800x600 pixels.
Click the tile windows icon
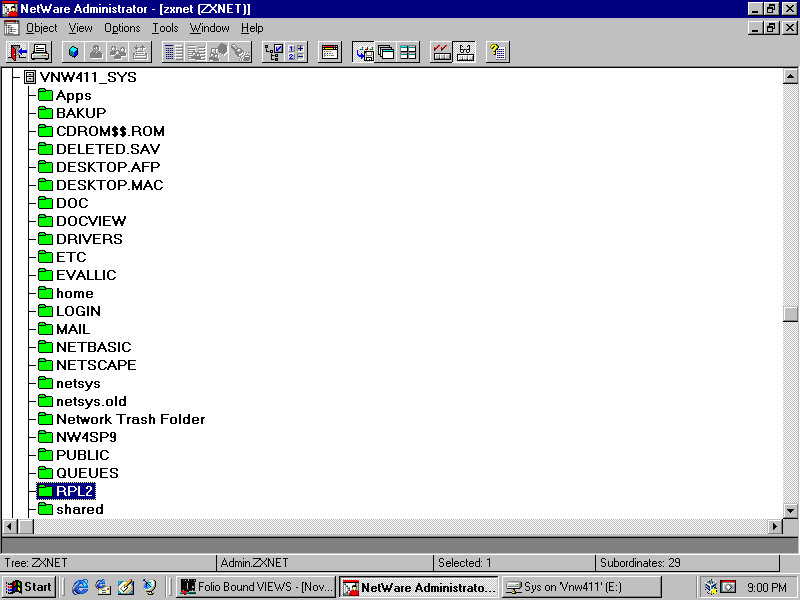pyautogui.click(x=408, y=52)
